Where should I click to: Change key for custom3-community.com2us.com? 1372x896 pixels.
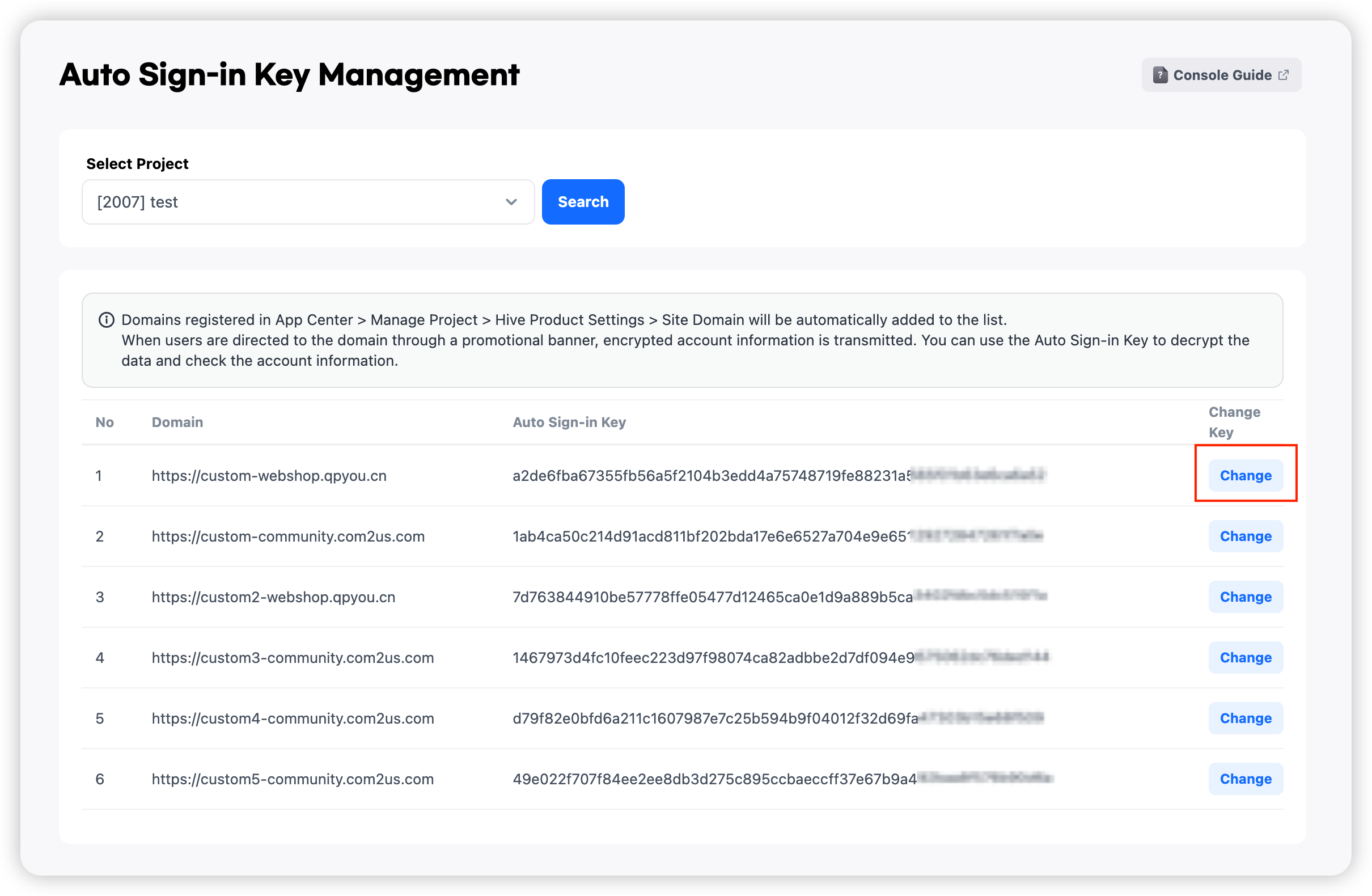pyautogui.click(x=1245, y=657)
